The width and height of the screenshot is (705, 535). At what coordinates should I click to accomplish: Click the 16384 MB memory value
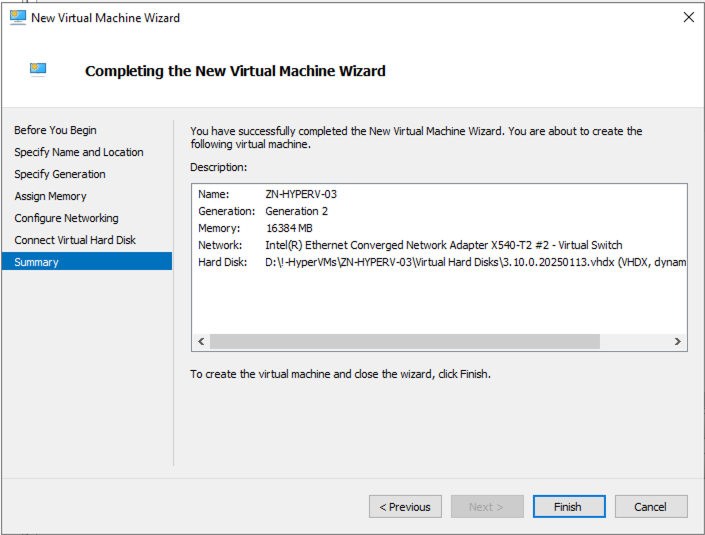289,228
